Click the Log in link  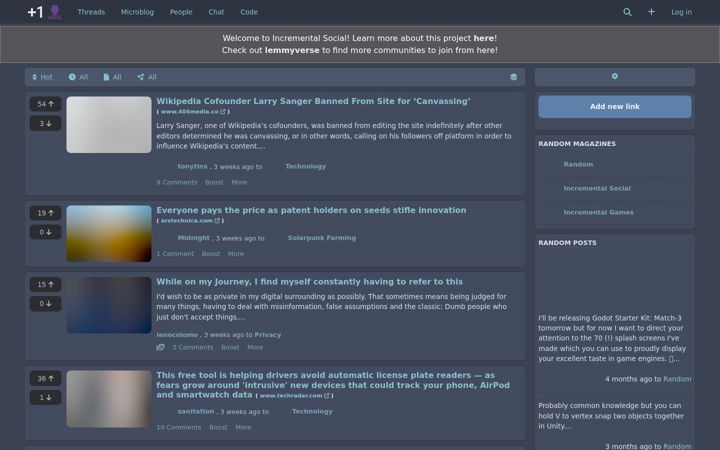681,12
